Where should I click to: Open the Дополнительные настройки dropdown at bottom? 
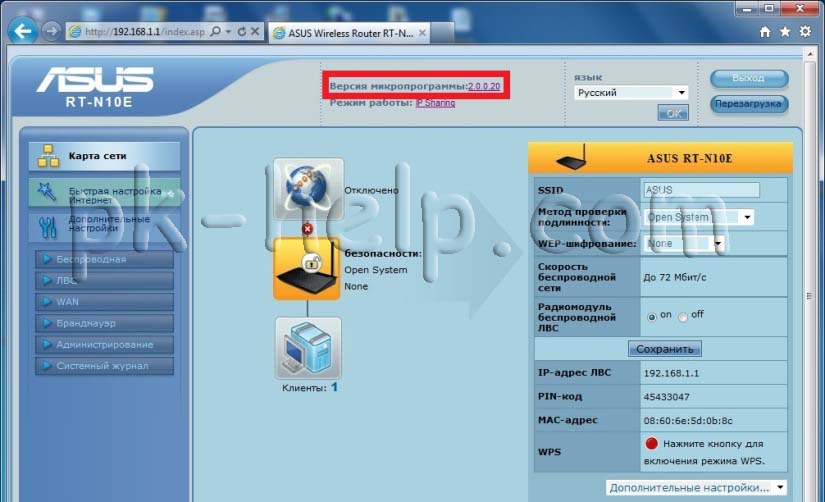click(x=697, y=488)
